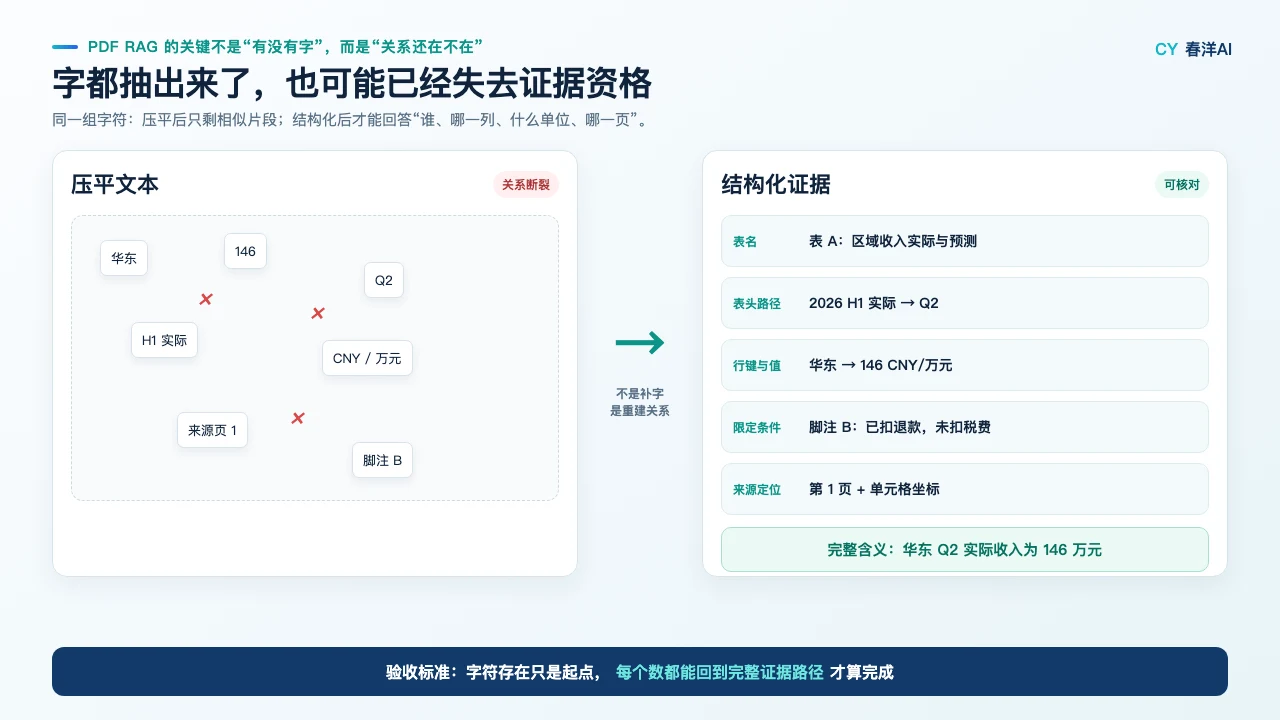Image resolution: width=1280 pixels, height=720 pixels.
Task: Click value 脚注 B：已扣退款，未扣税费
Action: pos(900,427)
